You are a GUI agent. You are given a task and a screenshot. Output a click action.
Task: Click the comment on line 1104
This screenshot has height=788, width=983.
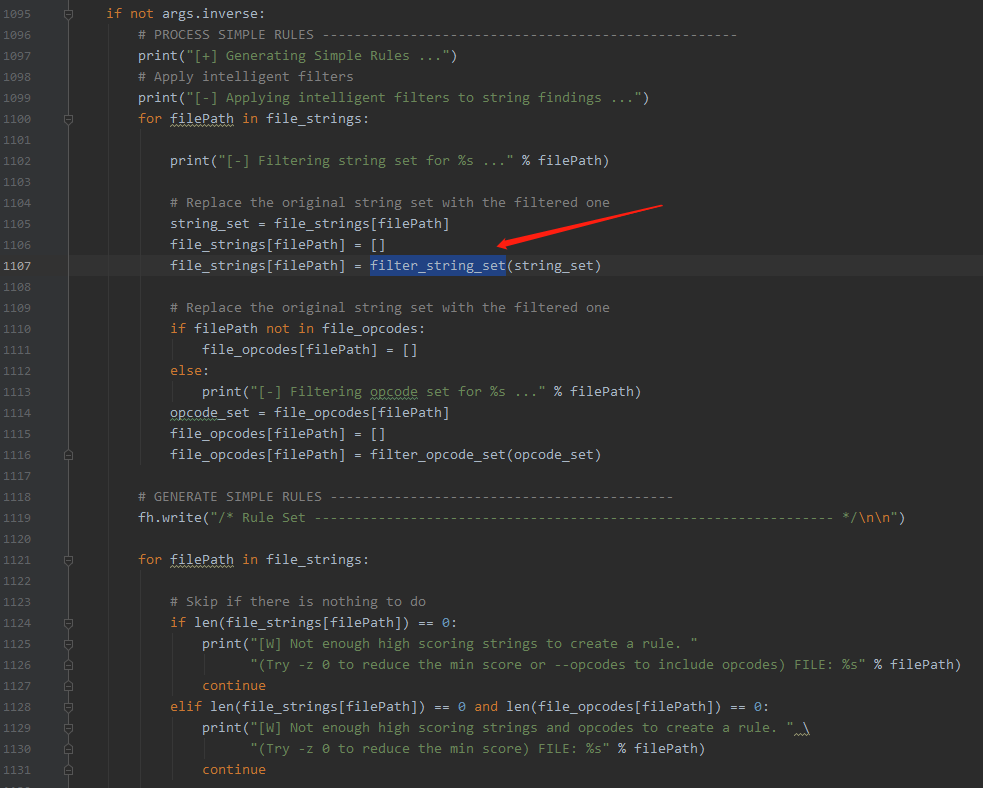point(389,202)
